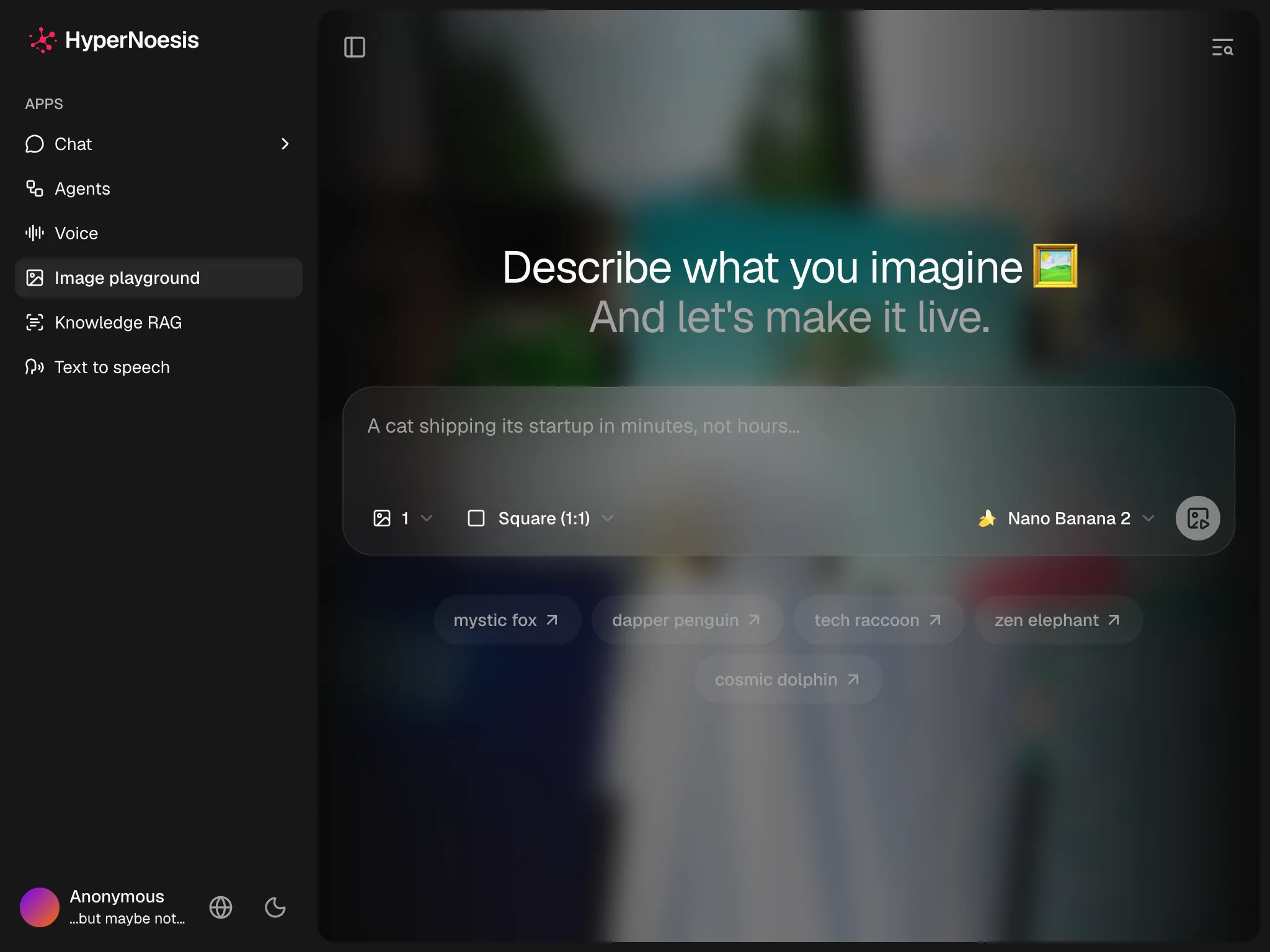Click the framed picture emoji in heading
The image size is (1270, 952).
point(1055,267)
